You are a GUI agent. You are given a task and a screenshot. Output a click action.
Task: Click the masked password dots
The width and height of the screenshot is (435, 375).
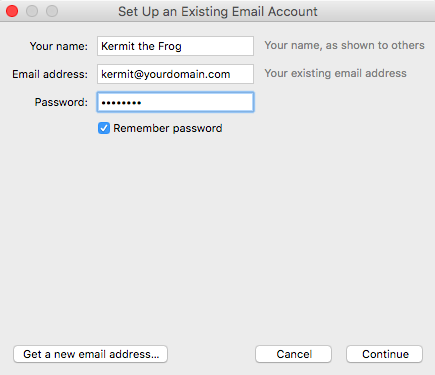click(121, 103)
